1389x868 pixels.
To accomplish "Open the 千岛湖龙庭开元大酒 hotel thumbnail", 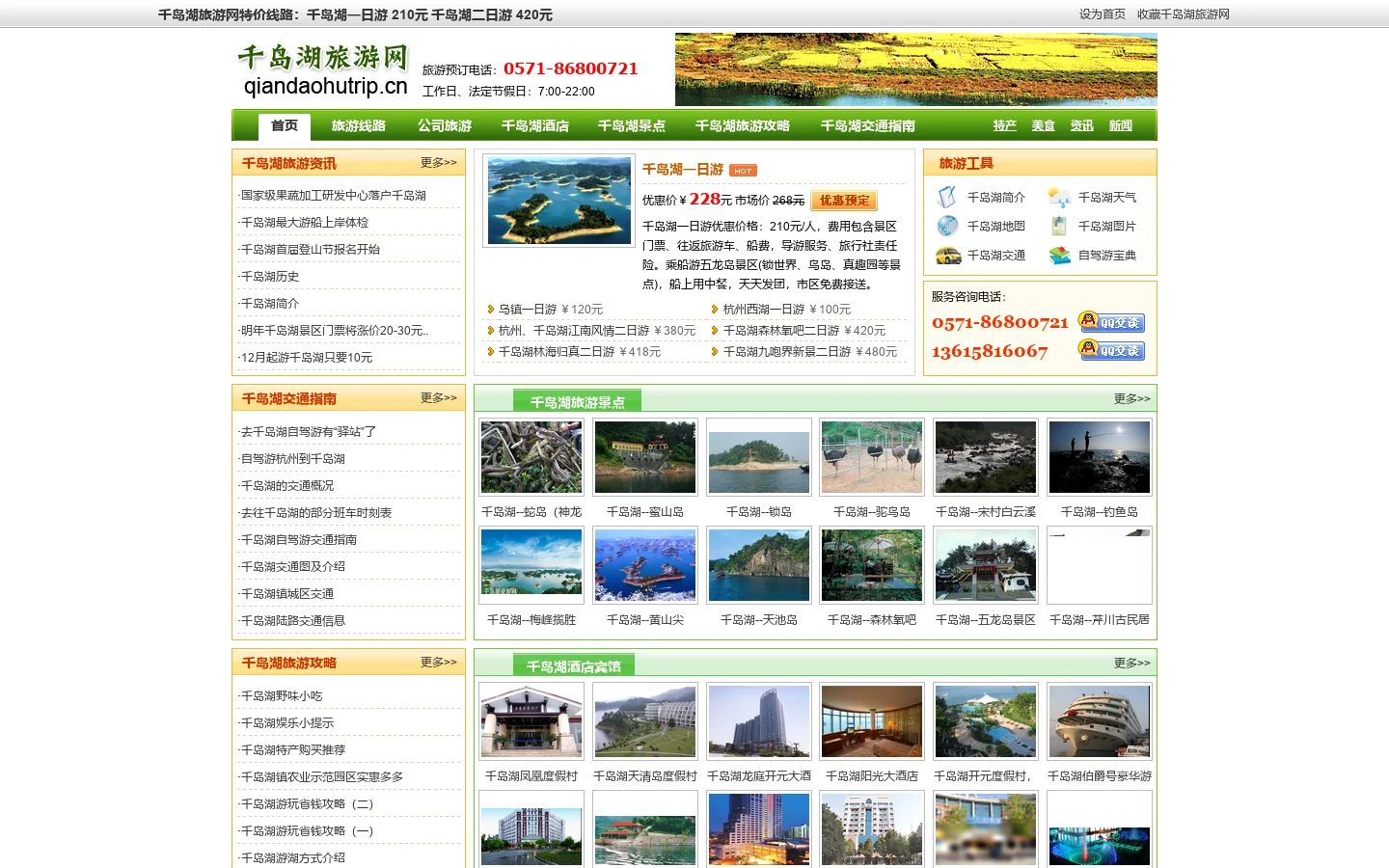I will (x=759, y=721).
